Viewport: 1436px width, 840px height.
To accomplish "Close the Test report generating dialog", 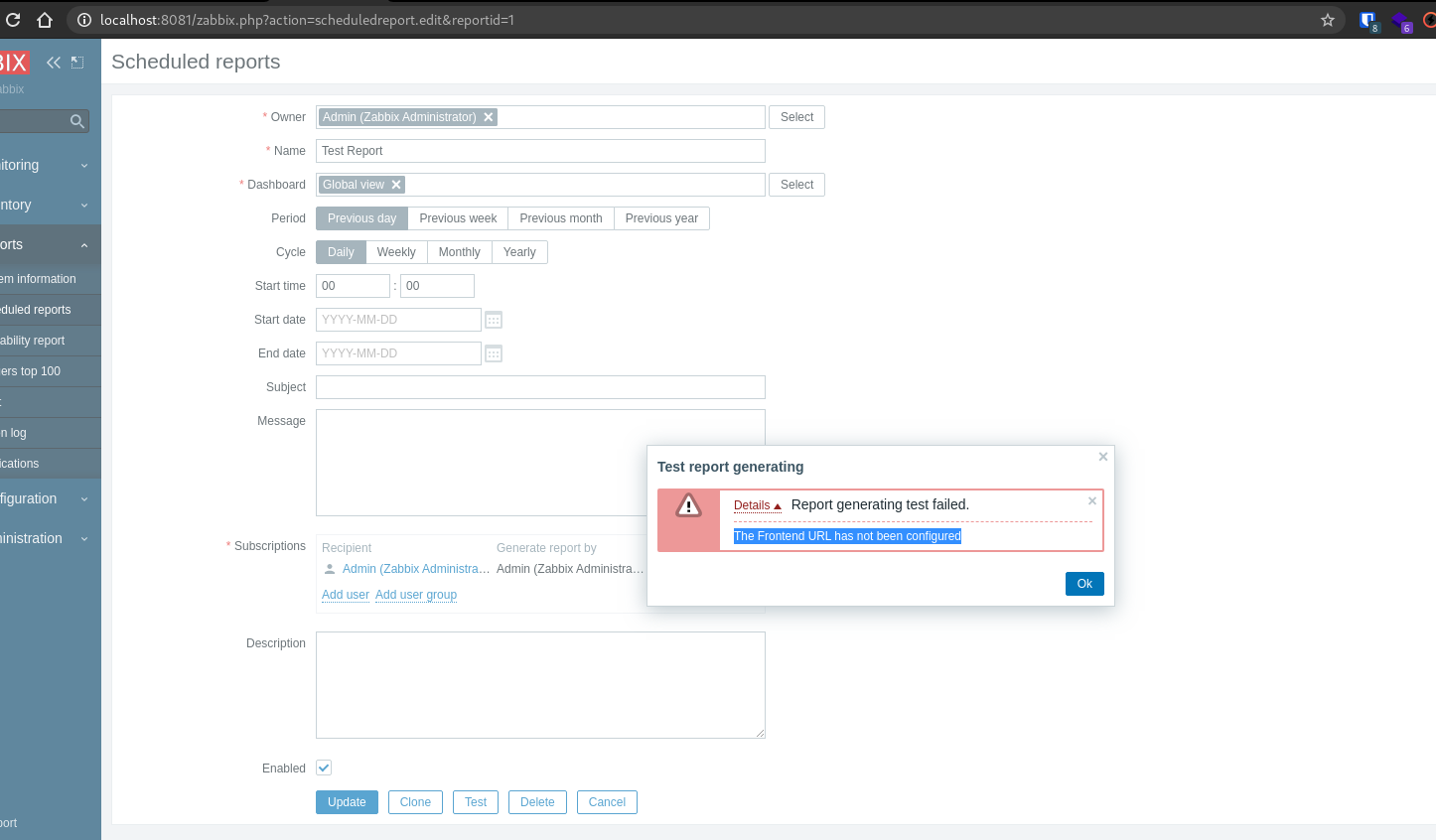I will tap(1102, 457).
